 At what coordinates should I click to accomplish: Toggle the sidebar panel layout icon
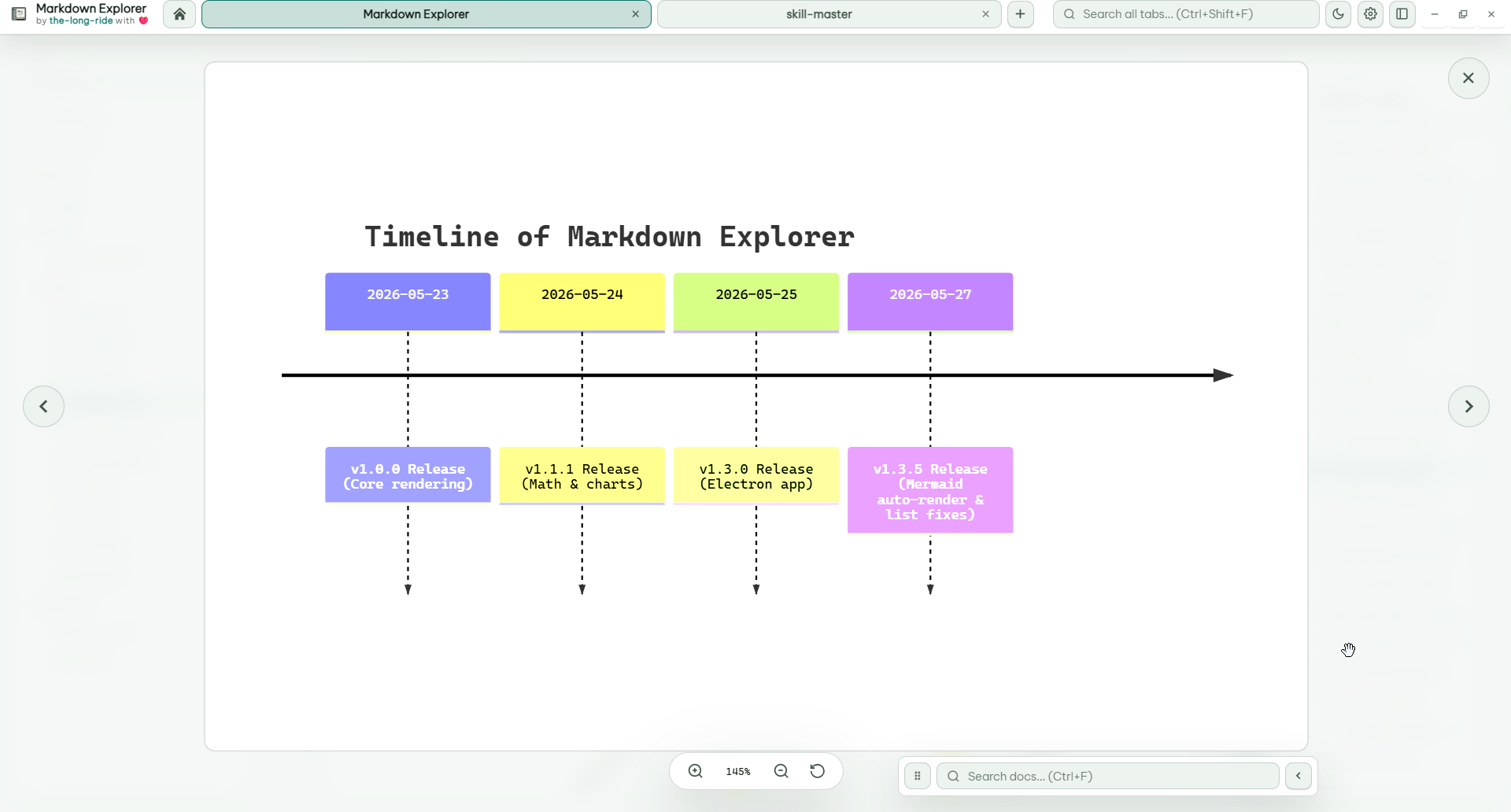1402,14
